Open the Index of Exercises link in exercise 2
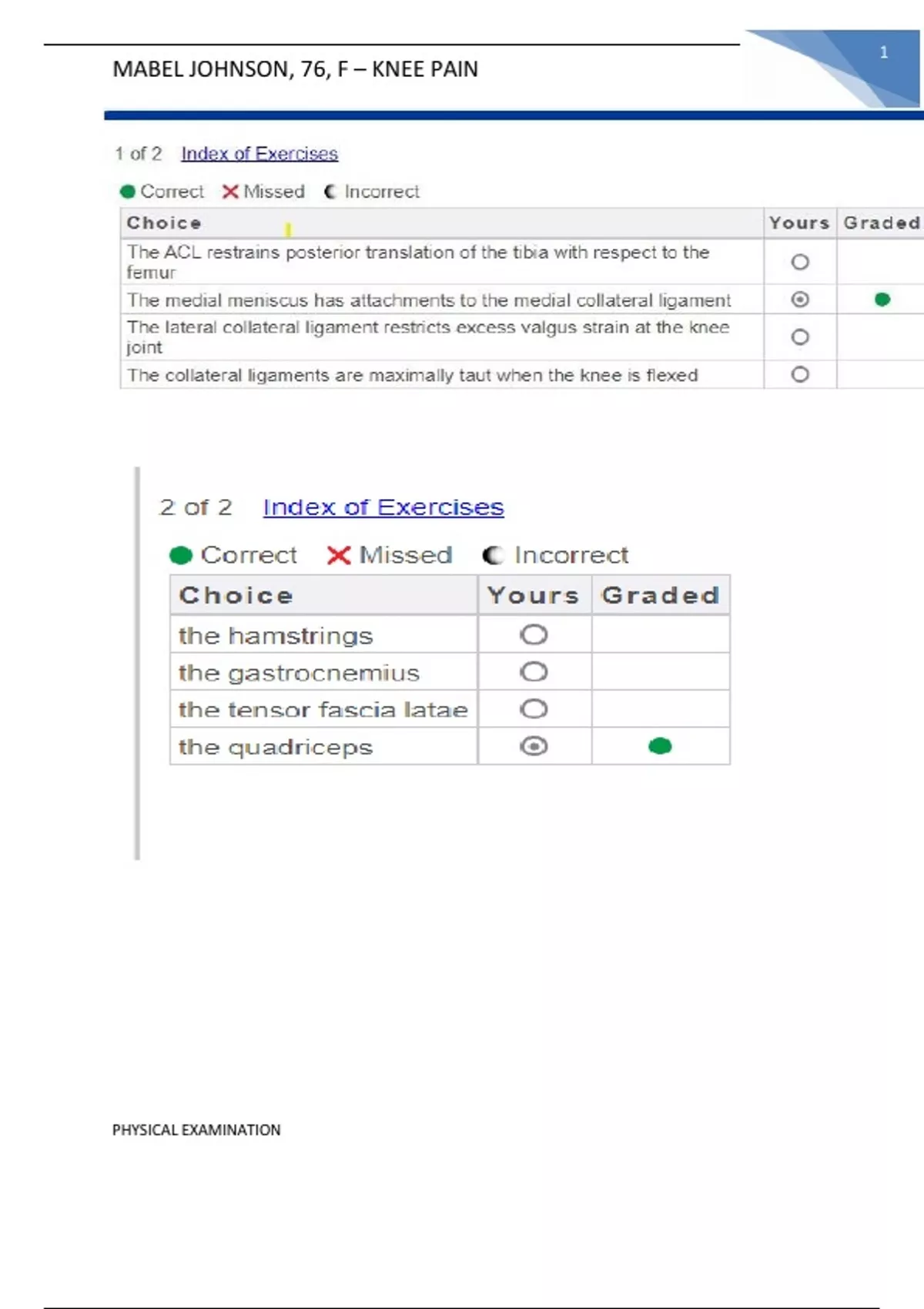Image resolution: width=924 pixels, height=1309 pixels. (x=383, y=507)
